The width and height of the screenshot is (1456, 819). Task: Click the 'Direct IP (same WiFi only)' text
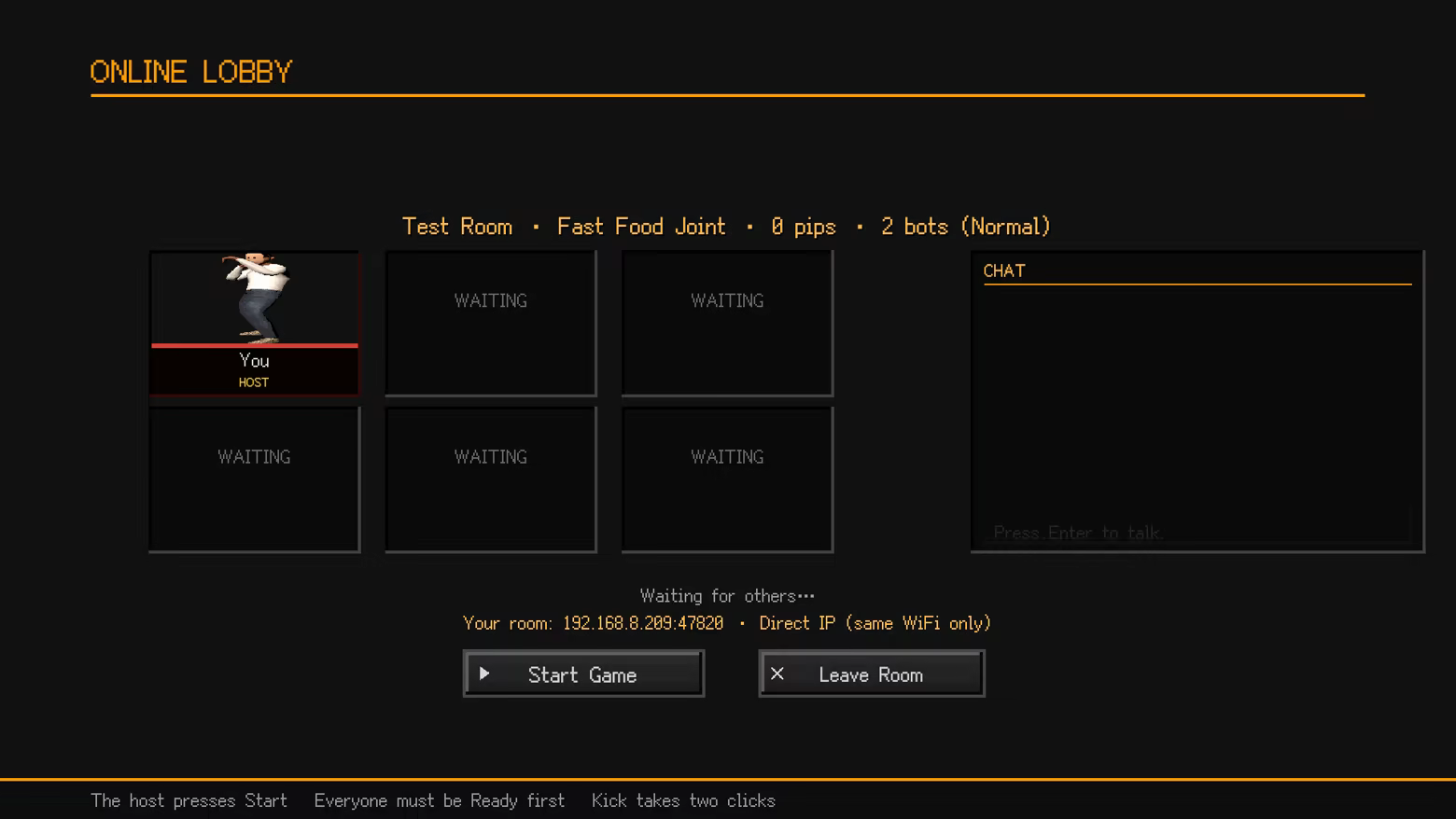[875, 623]
